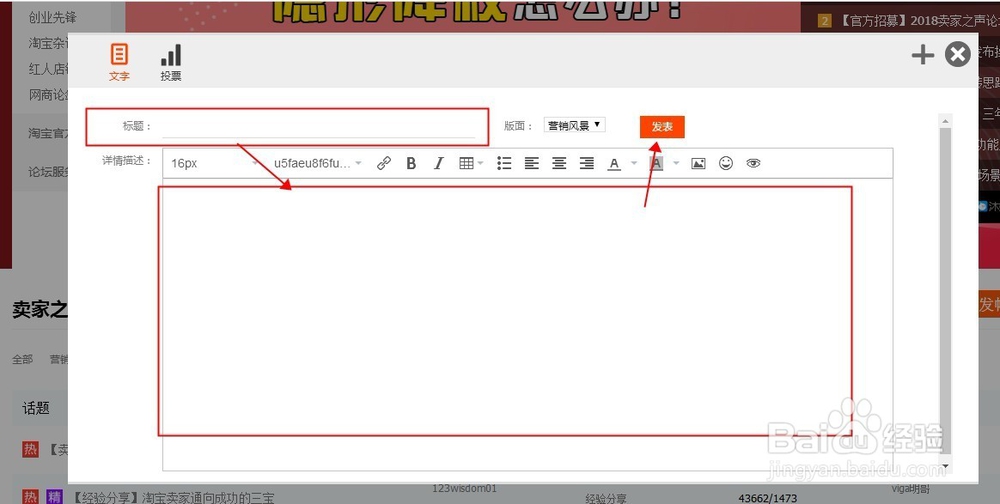1000x504 pixels.
Task: Align text to the left
Action: (x=532, y=163)
